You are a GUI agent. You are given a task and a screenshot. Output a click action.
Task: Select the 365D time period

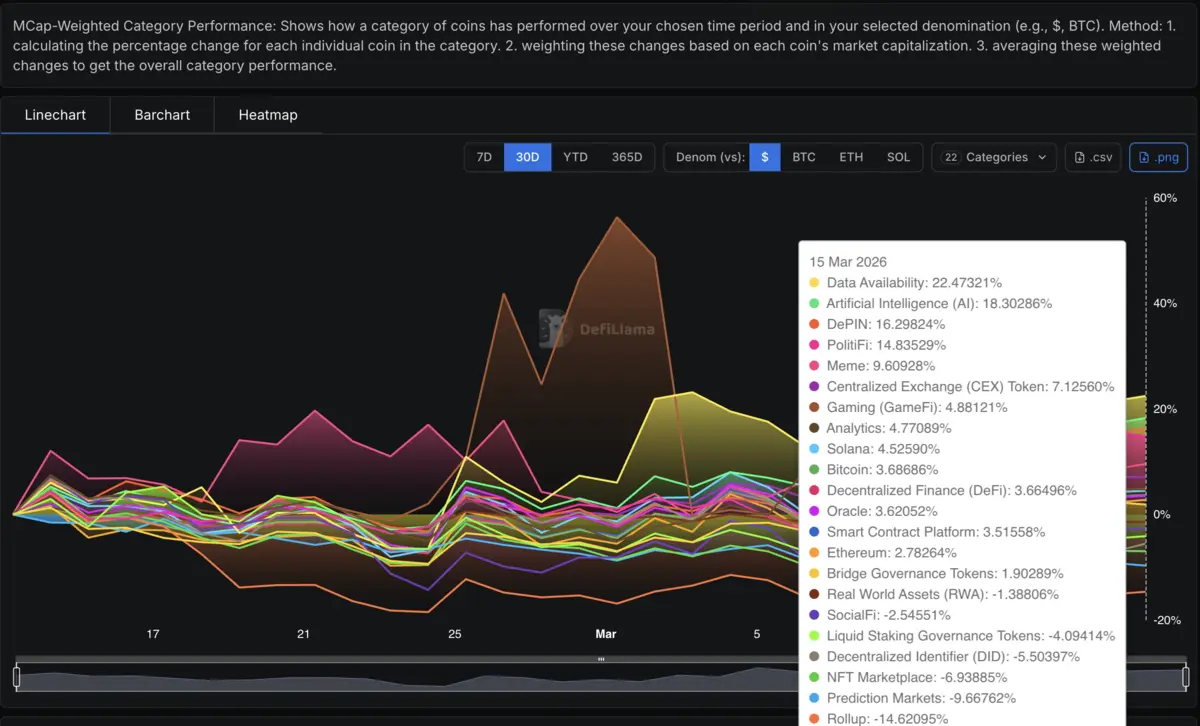click(627, 157)
